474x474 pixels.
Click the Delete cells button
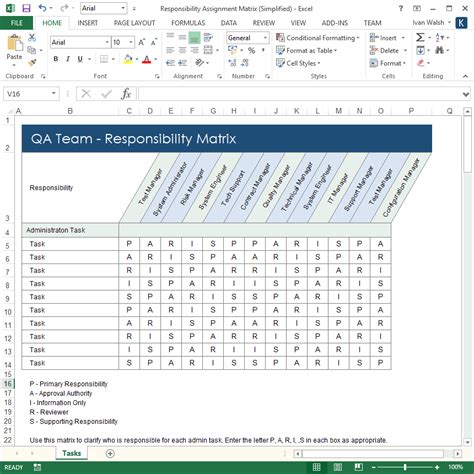(389, 50)
